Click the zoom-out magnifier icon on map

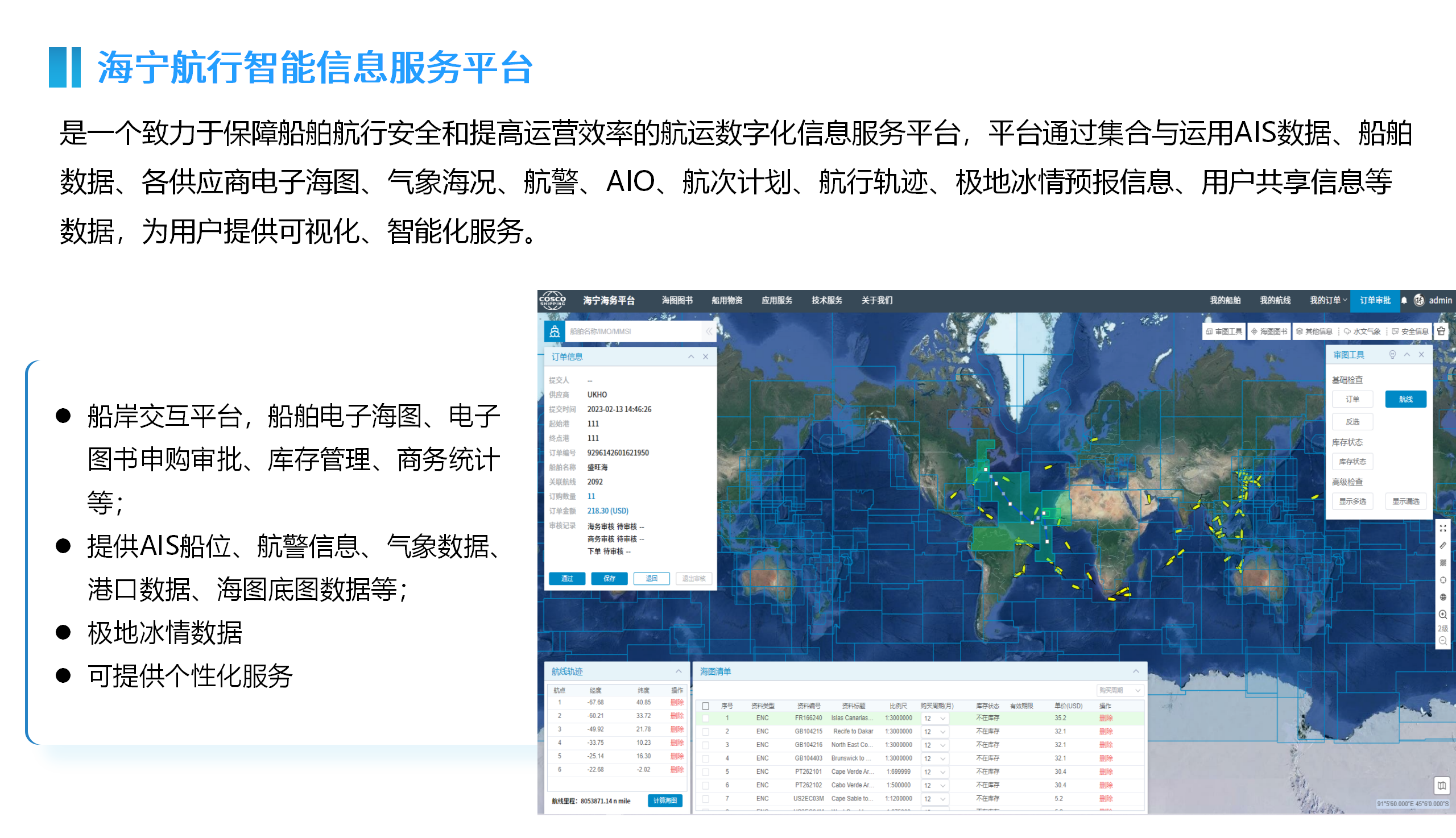tap(1442, 641)
